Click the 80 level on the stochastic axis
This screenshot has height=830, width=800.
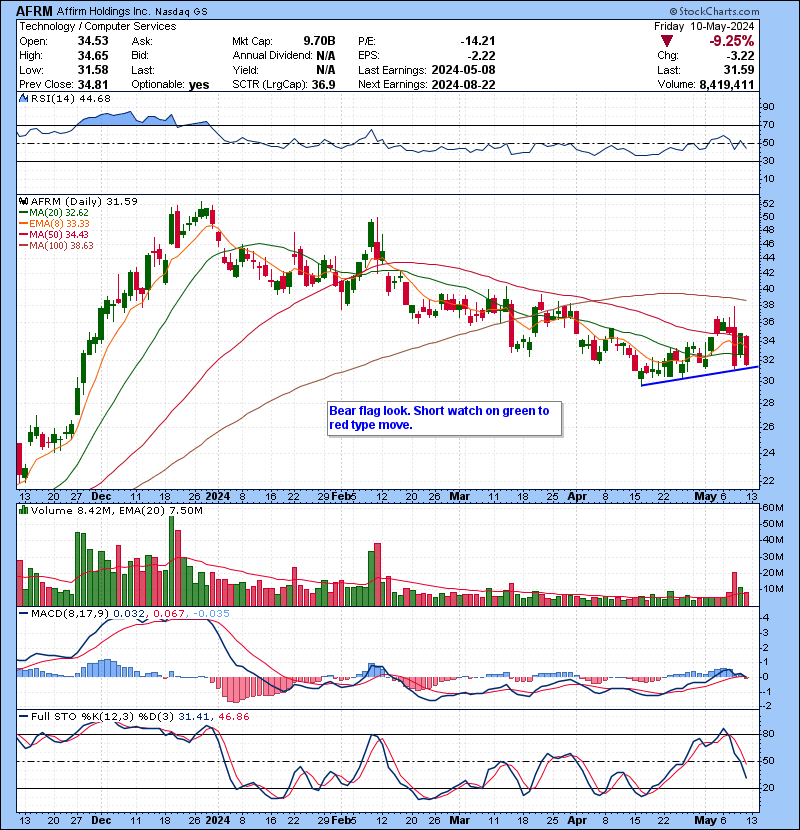point(768,734)
